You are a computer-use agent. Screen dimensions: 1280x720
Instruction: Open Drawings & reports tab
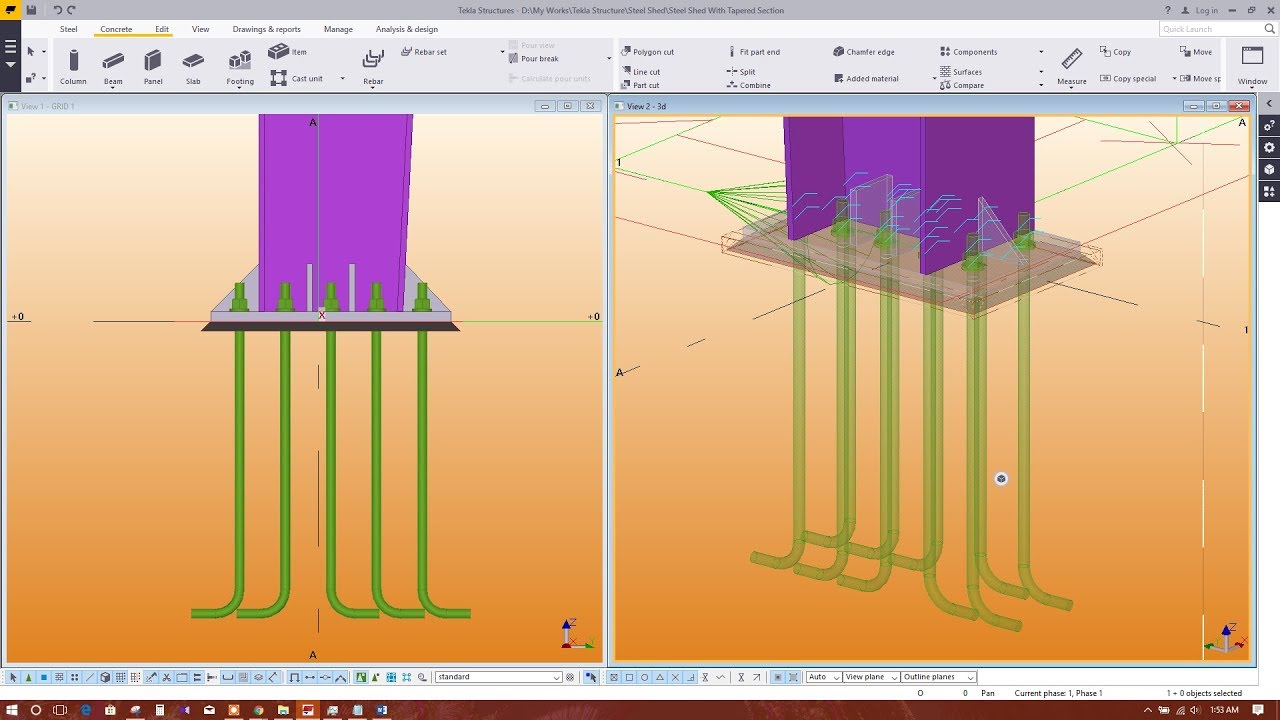tap(267, 29)
